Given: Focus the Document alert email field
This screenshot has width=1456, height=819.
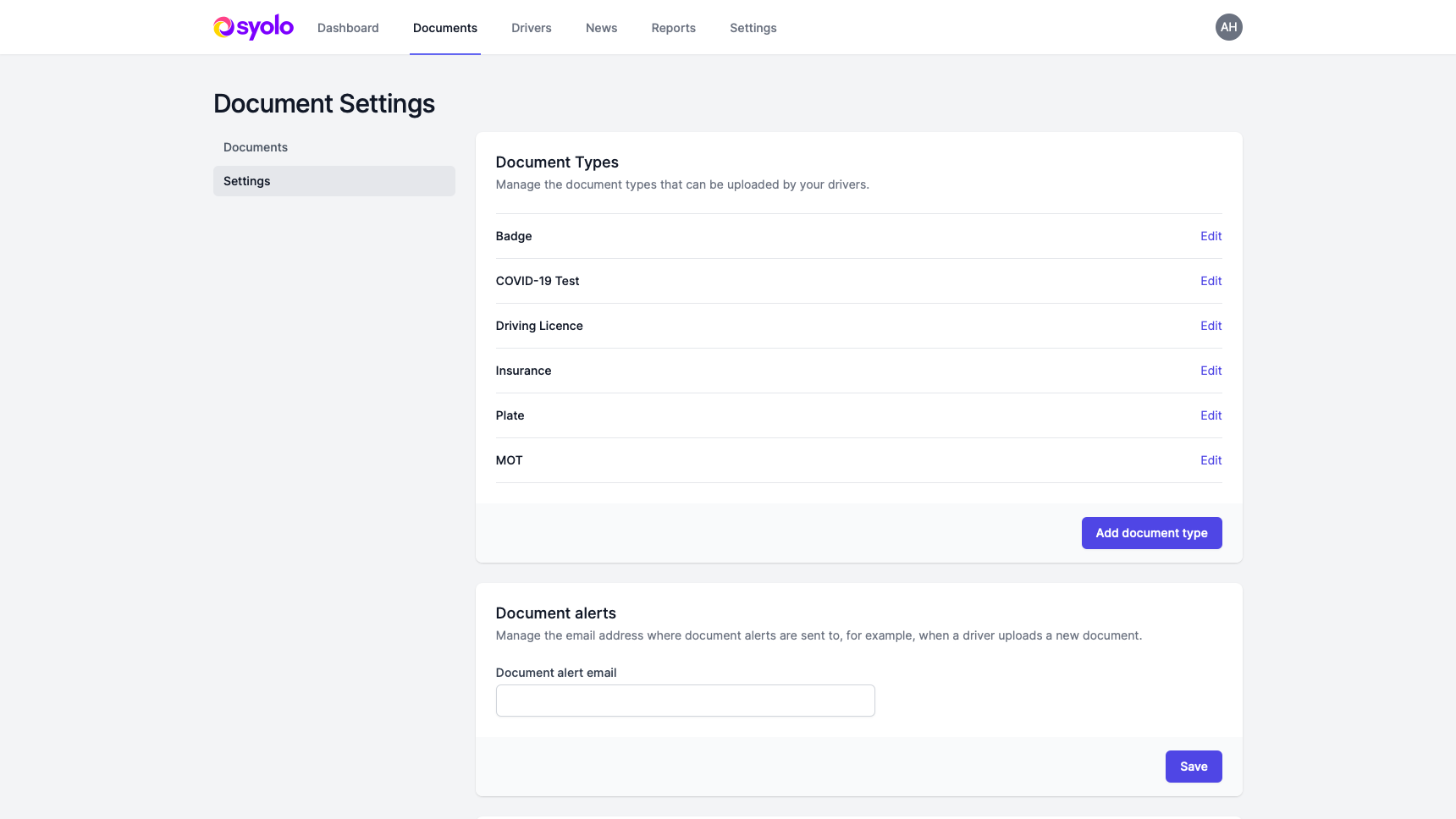Looking at the screenshot, I should click(686, 701).
